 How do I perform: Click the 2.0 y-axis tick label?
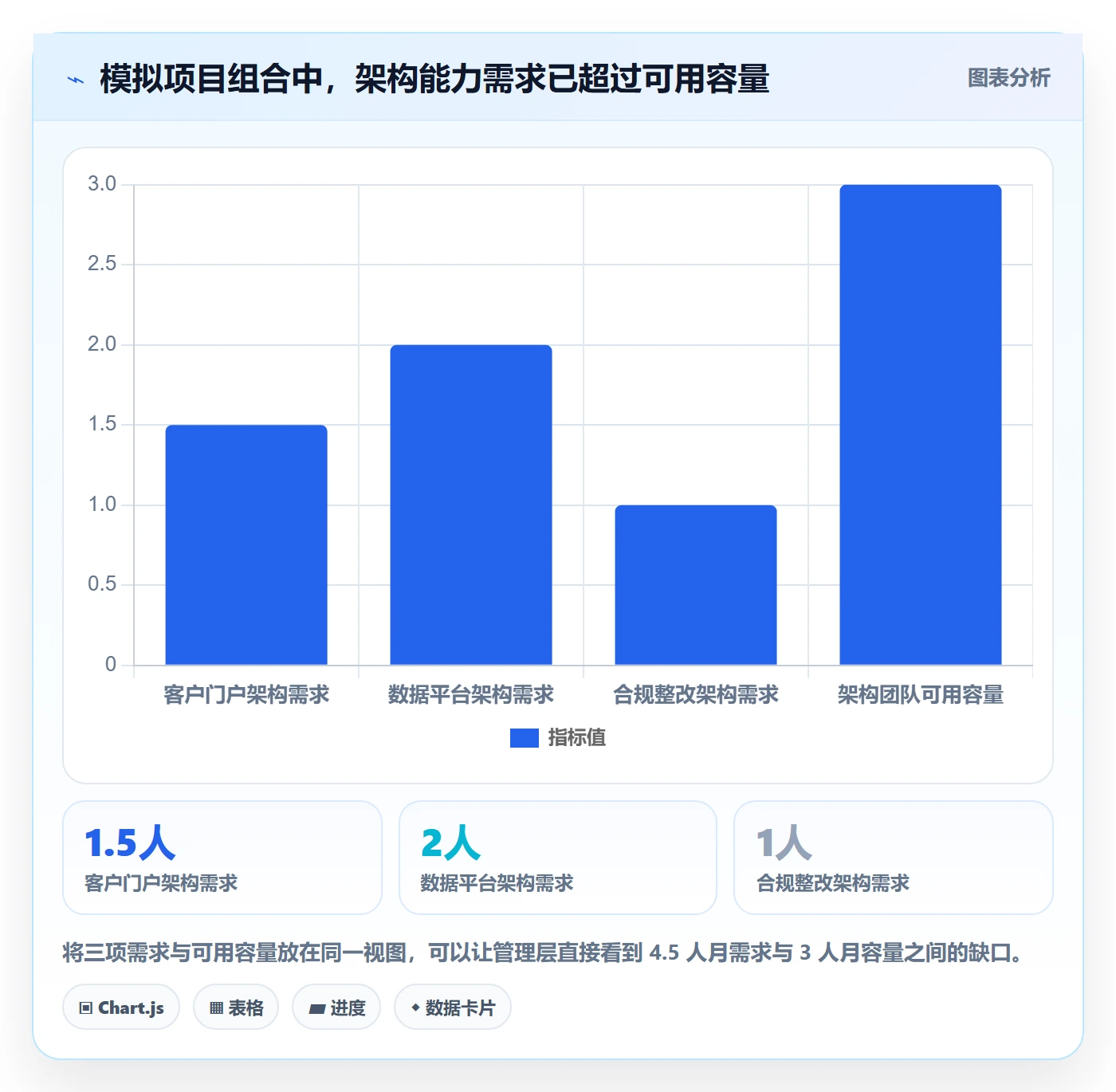coord(102,344)
